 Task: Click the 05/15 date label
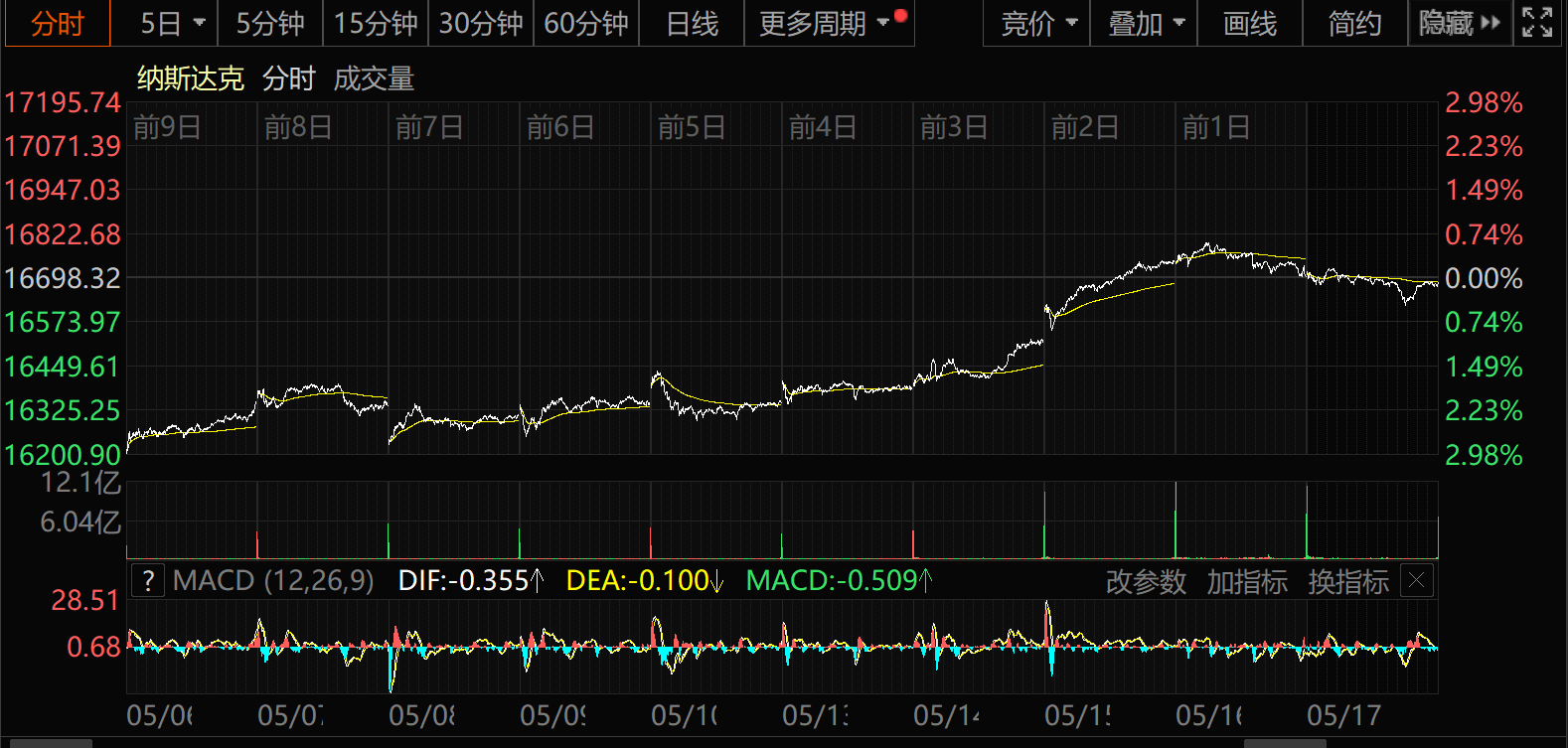[1077, 715]
